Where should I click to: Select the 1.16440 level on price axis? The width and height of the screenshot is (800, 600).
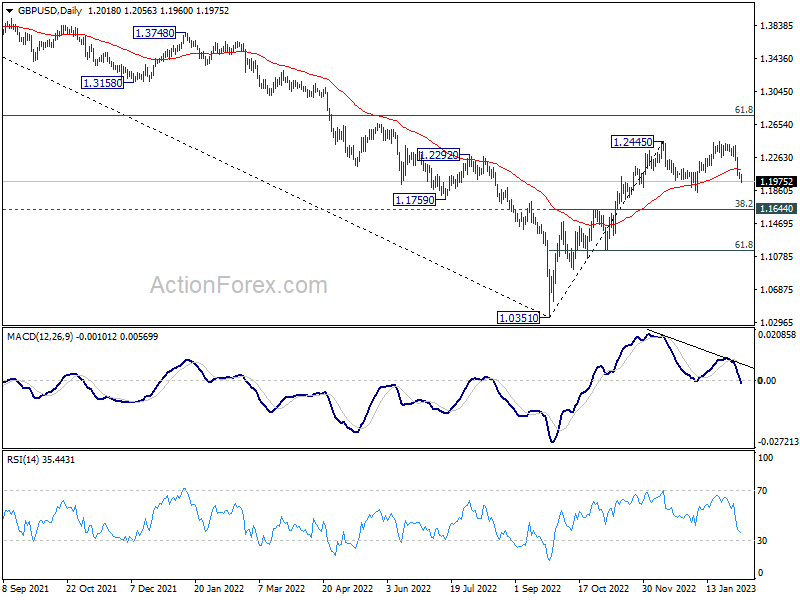coord(776,209)
